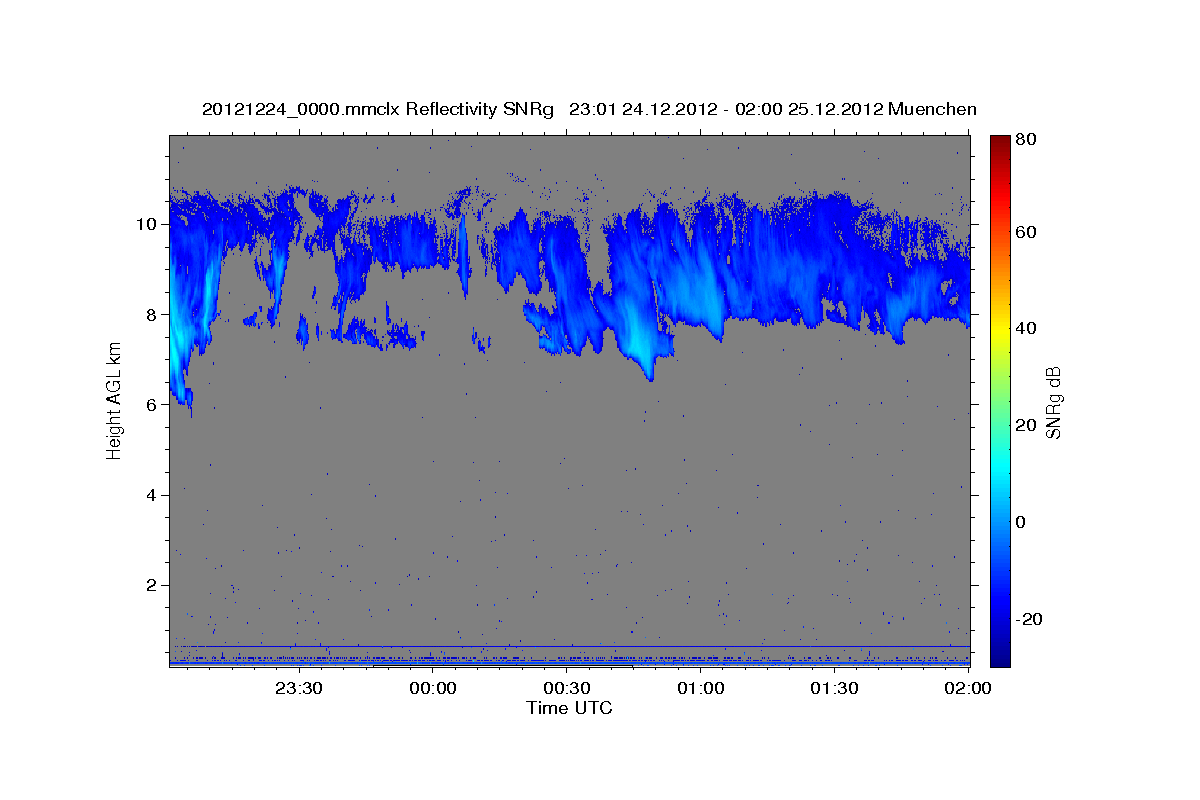Click the 'Height AGL km' axis label
Screen dimensions: 1200x800
click(114, 400)
